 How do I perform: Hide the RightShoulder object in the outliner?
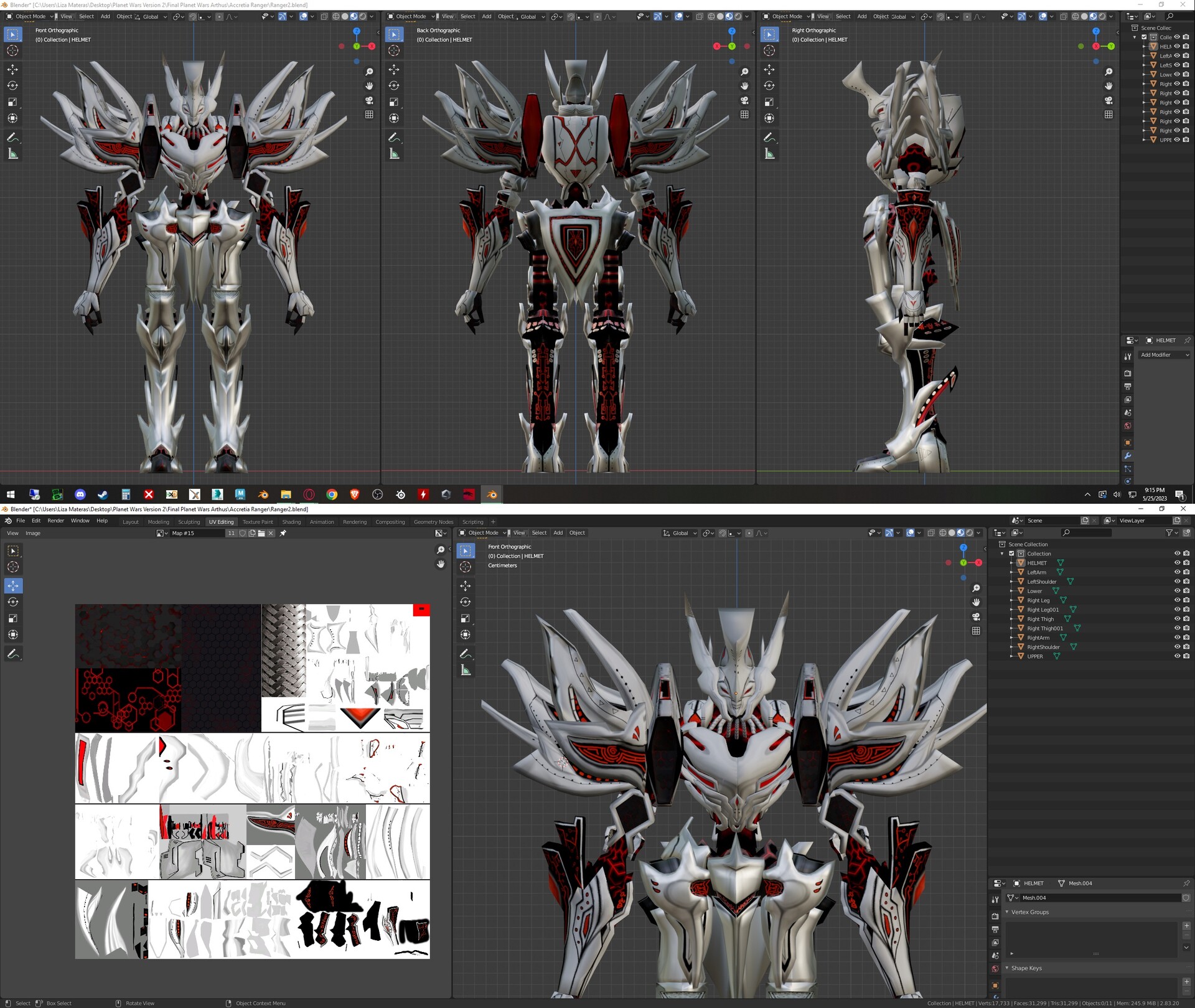(1177, 647)
